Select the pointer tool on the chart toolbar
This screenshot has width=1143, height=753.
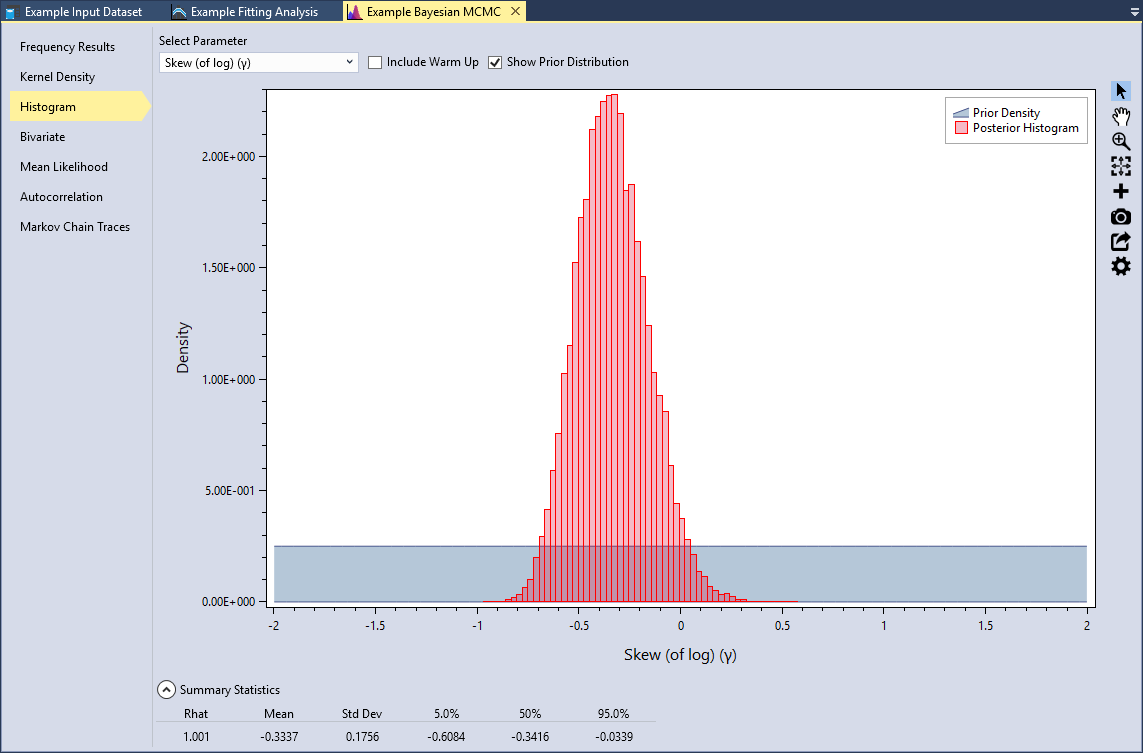coord(1120,89)
